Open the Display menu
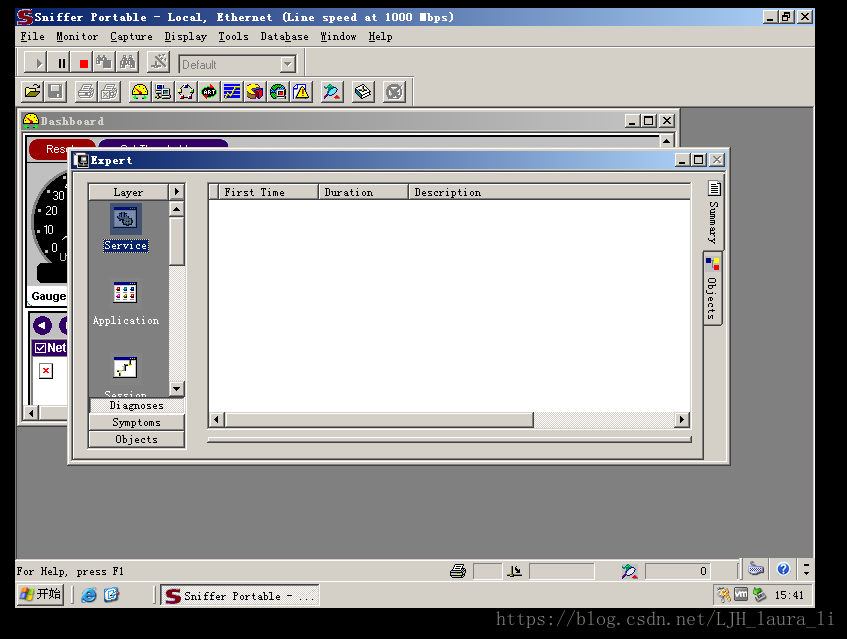Screen dimensions: 847x639 coord(186,37)
